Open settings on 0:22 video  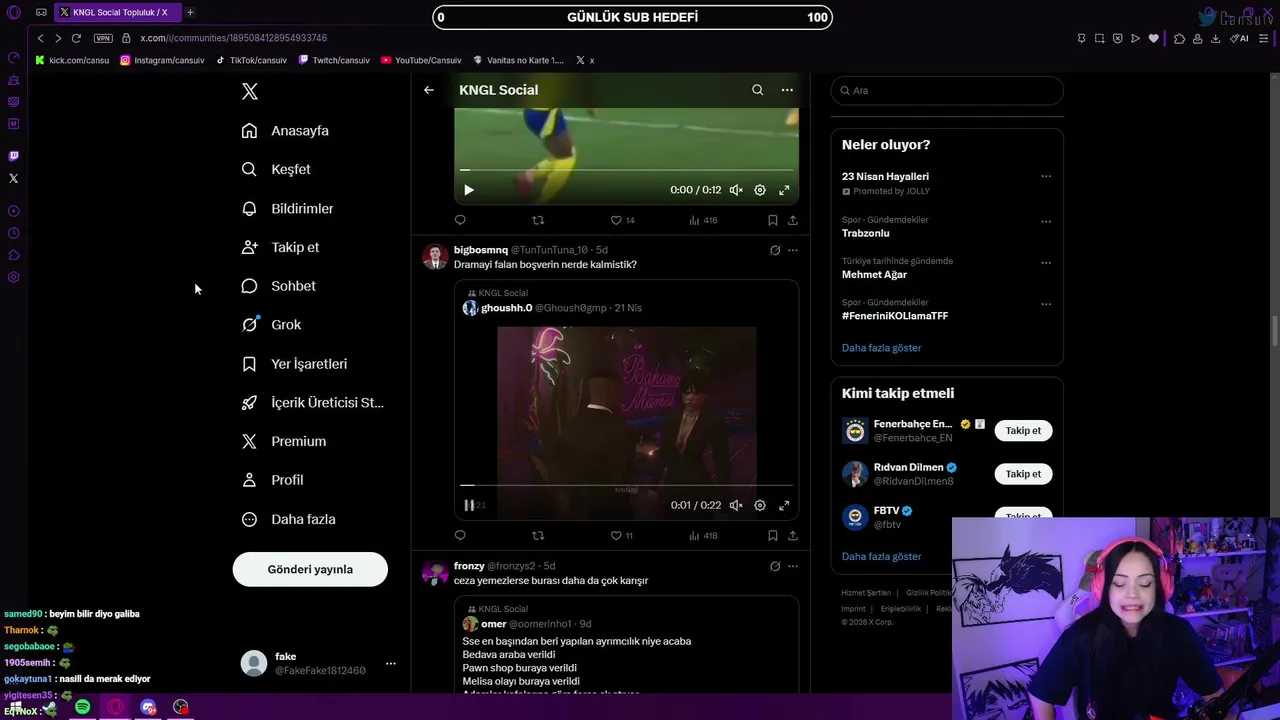[760, 505]
